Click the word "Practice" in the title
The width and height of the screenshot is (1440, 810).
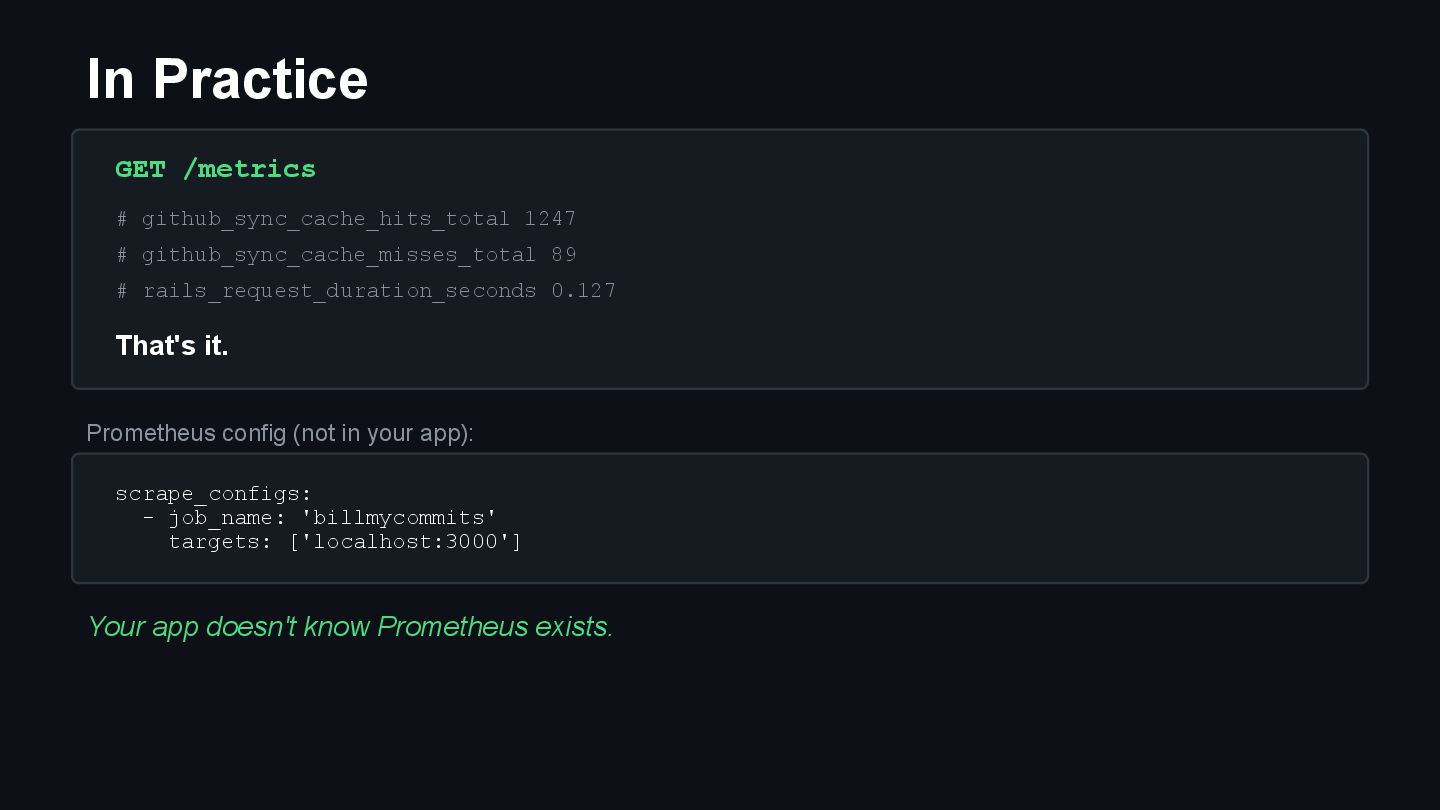point(260,79)
